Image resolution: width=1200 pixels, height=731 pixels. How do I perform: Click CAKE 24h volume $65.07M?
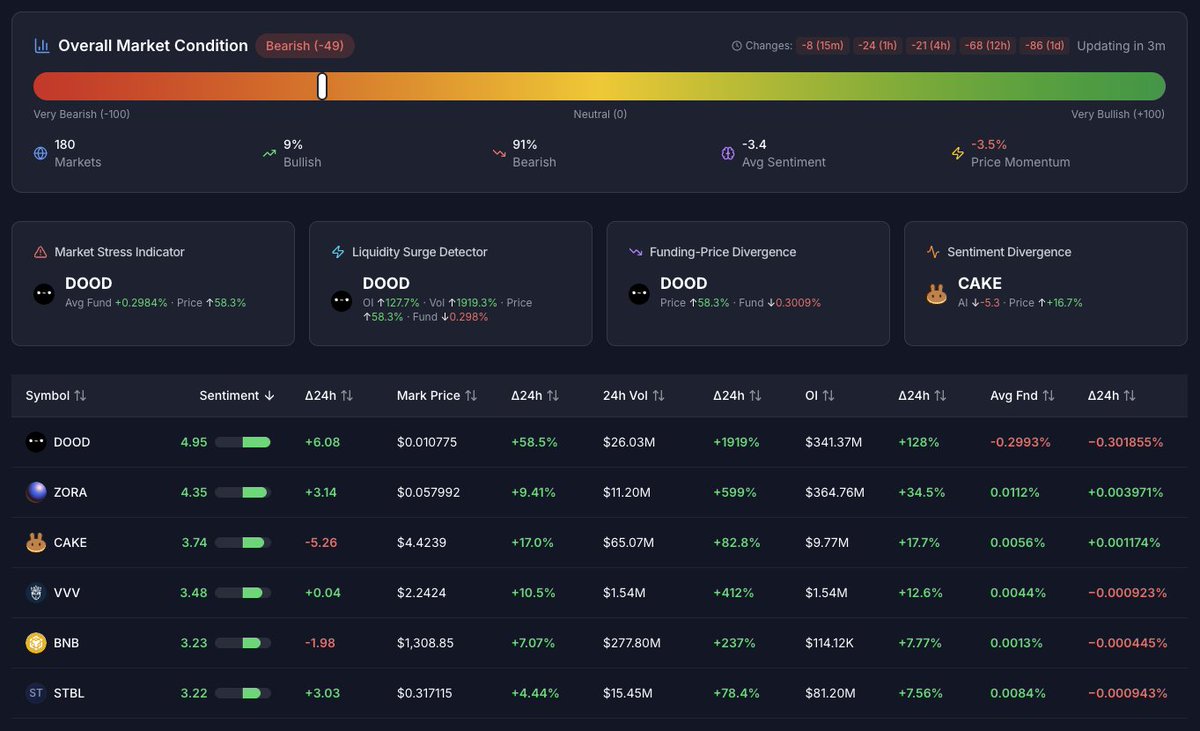[629, 542]
